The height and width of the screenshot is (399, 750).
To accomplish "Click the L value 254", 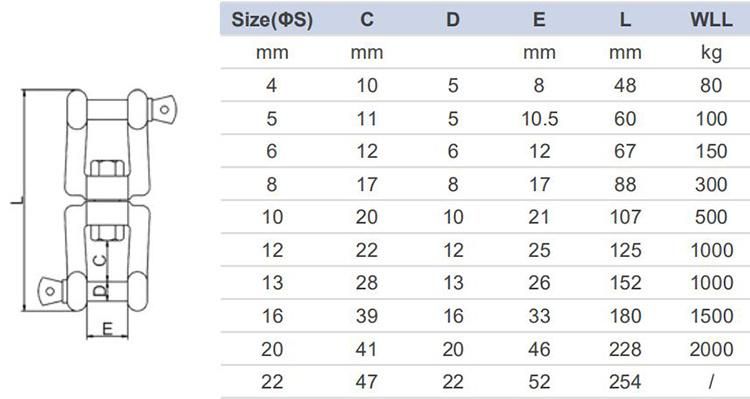I will coord(625,382).
